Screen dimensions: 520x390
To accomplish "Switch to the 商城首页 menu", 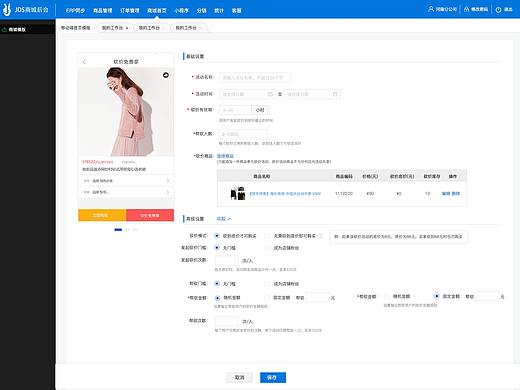I will coord(157,11).
